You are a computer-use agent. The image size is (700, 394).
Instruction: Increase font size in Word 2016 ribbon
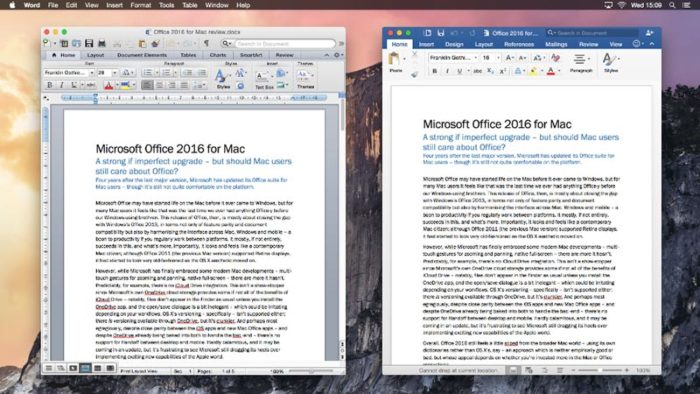pyautogui.click(x=509, y=58)
